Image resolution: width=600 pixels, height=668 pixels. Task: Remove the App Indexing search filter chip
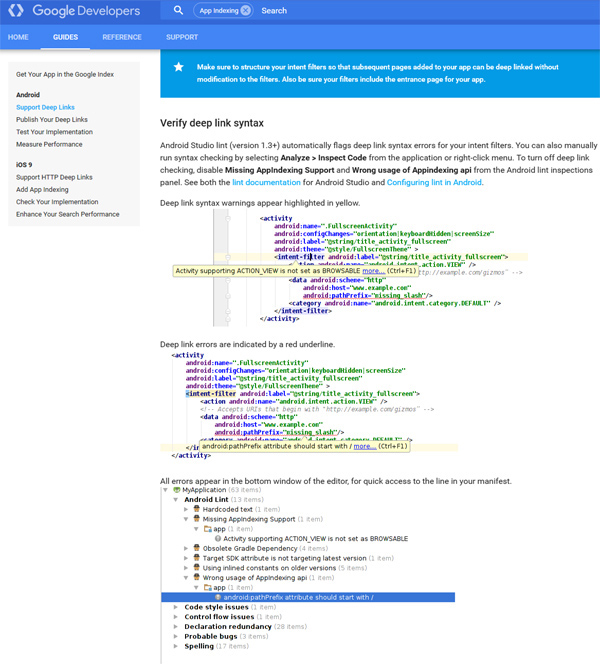click(246, 11)
